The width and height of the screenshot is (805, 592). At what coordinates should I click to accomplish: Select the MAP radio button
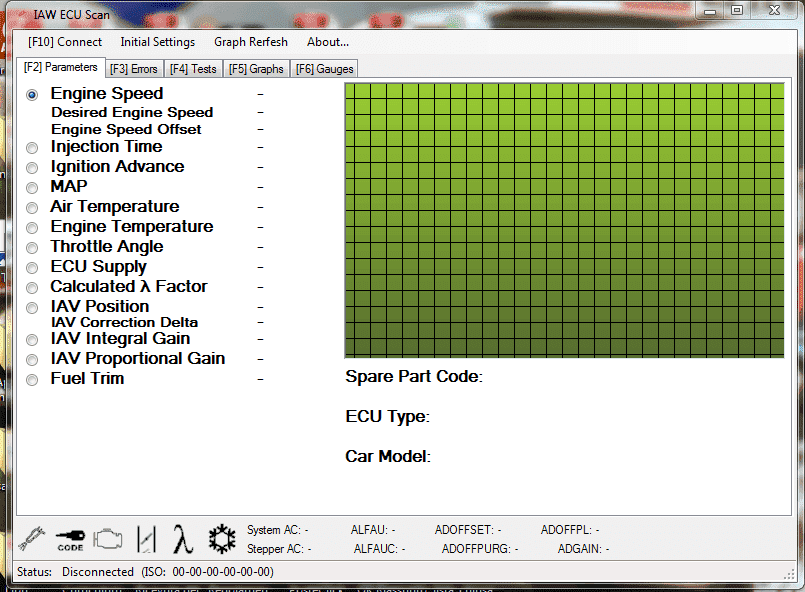tap(32, 188)
